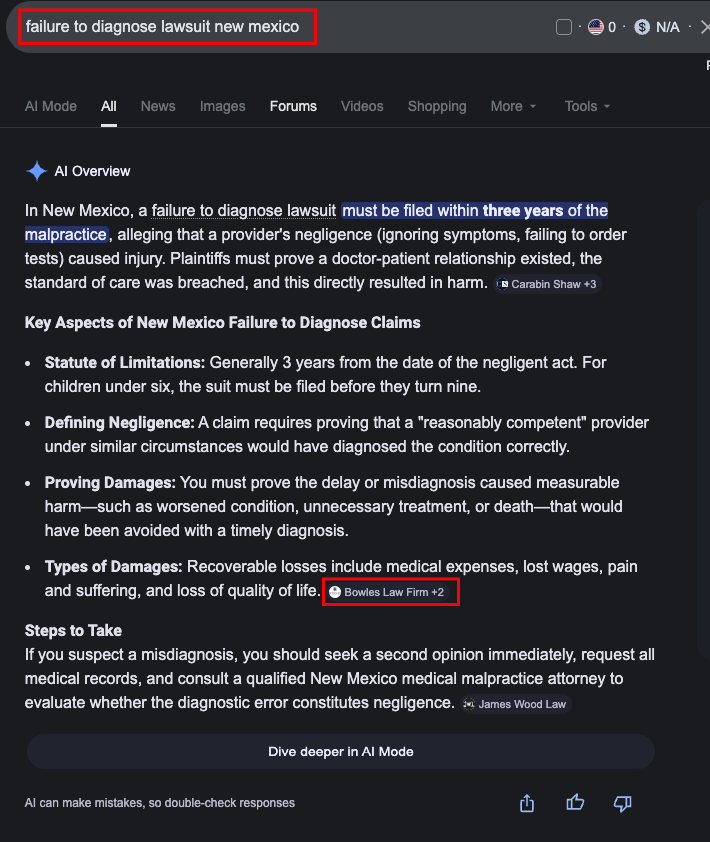Open the Tools dropdown
The height and width of the screenshot is (842, 710).
coord(587,106)
